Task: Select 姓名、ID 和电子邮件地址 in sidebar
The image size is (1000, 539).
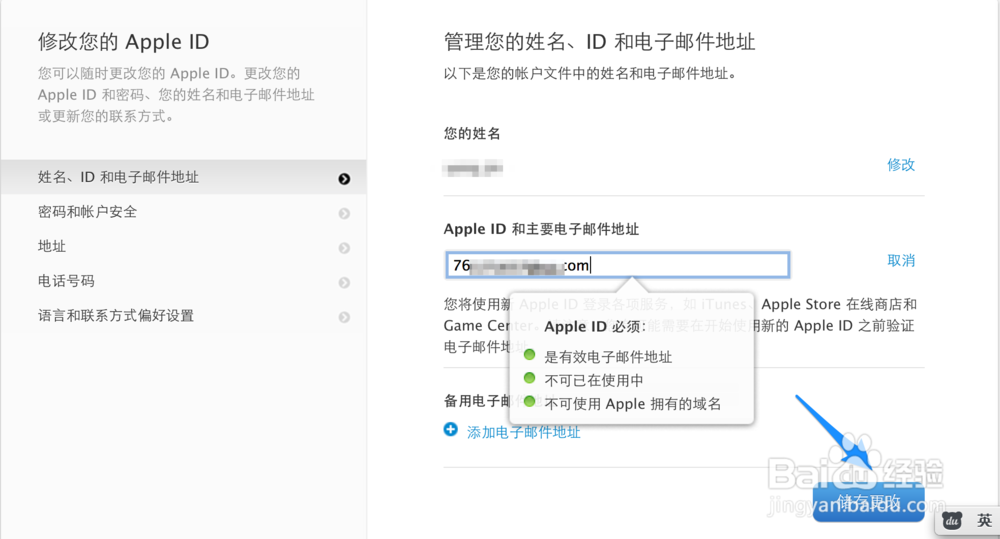Action: click(118, 177)
